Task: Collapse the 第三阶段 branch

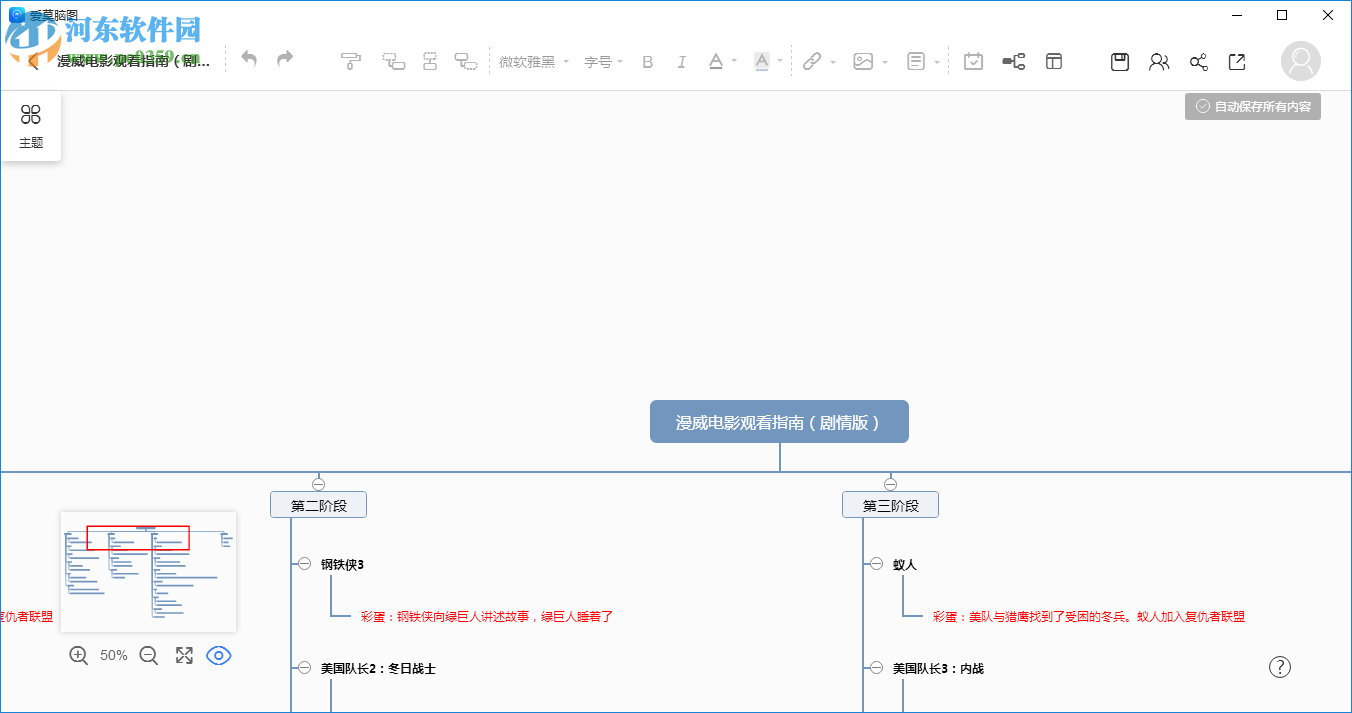Action: [x=891, y=484]
